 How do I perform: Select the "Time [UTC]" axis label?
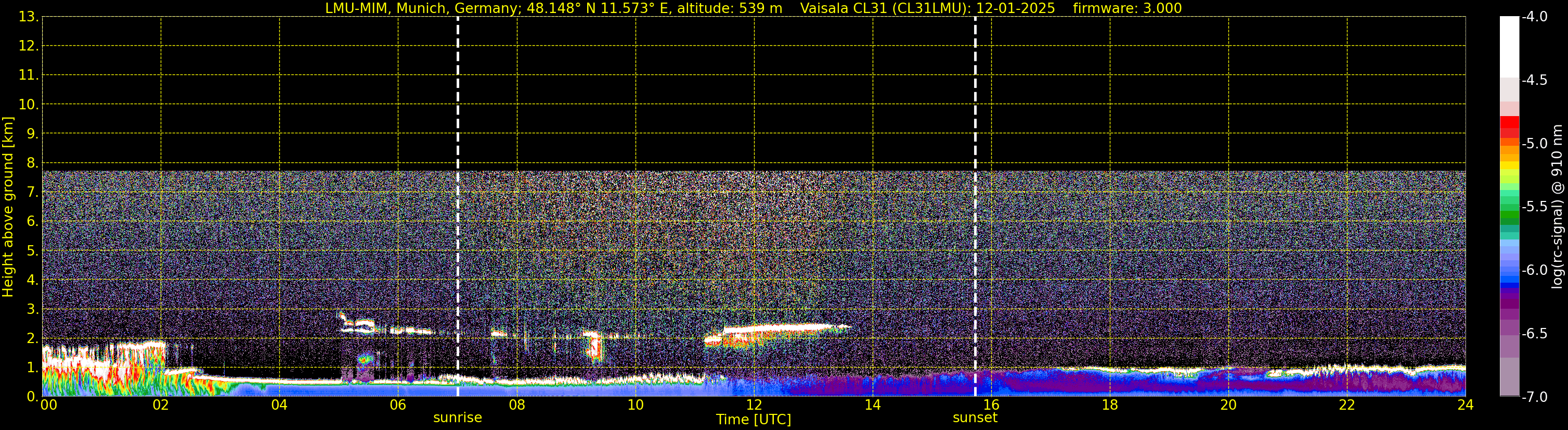coord(754,419)
